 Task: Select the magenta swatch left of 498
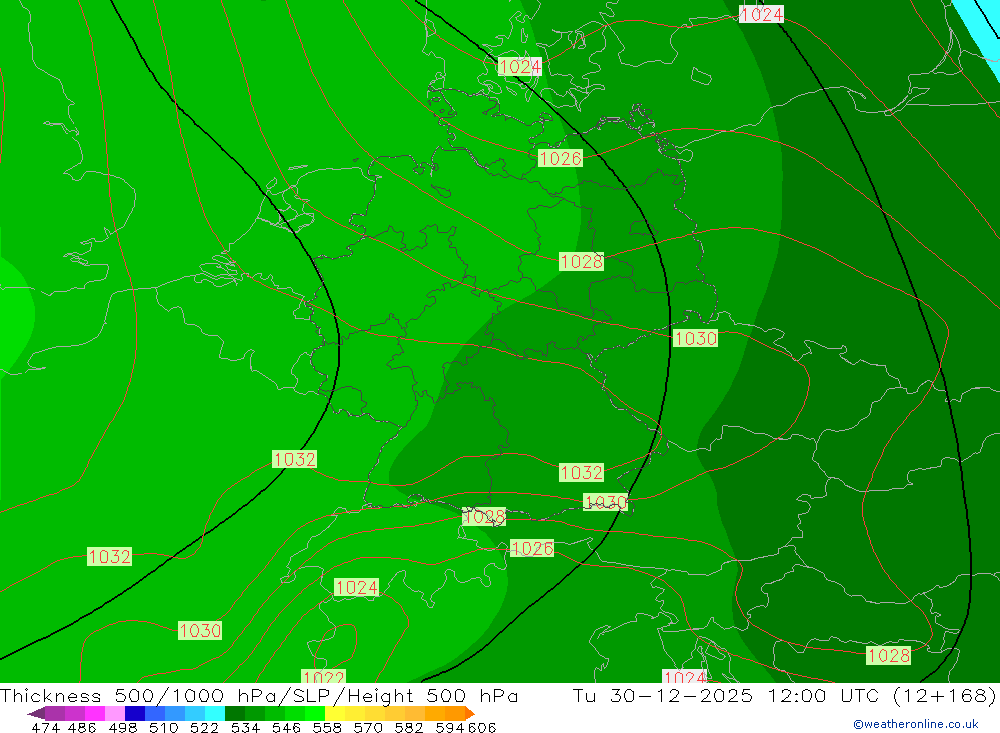point(95,713)
